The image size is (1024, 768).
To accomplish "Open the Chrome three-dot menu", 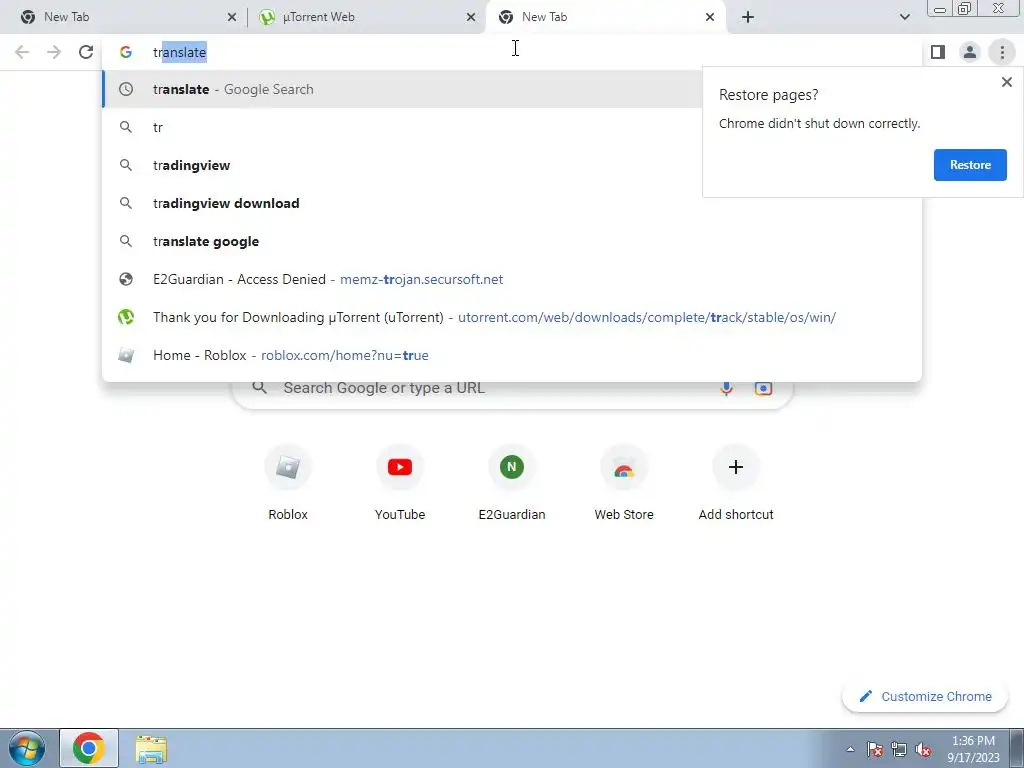I will [x=1002, y=52].
